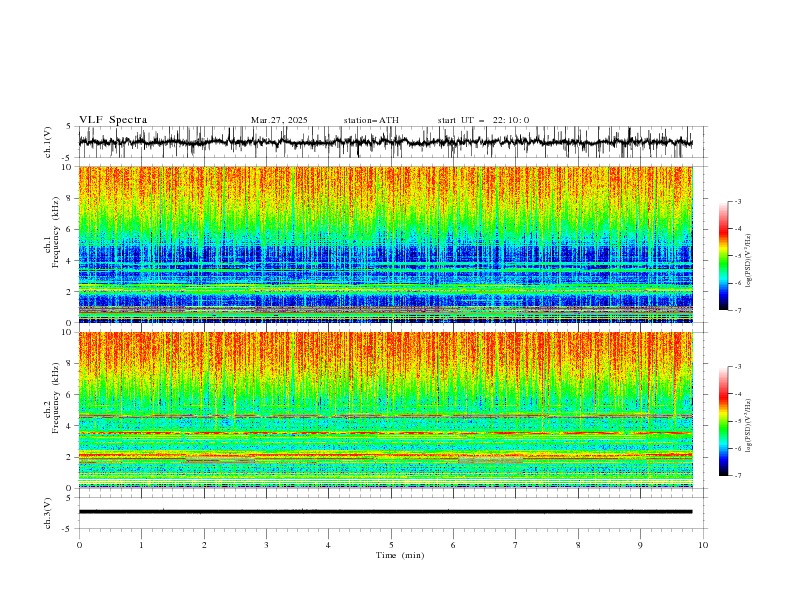Click the date 'Mar.27, 2025'
This screenshot has height=612, width=792.
point(279,120)
